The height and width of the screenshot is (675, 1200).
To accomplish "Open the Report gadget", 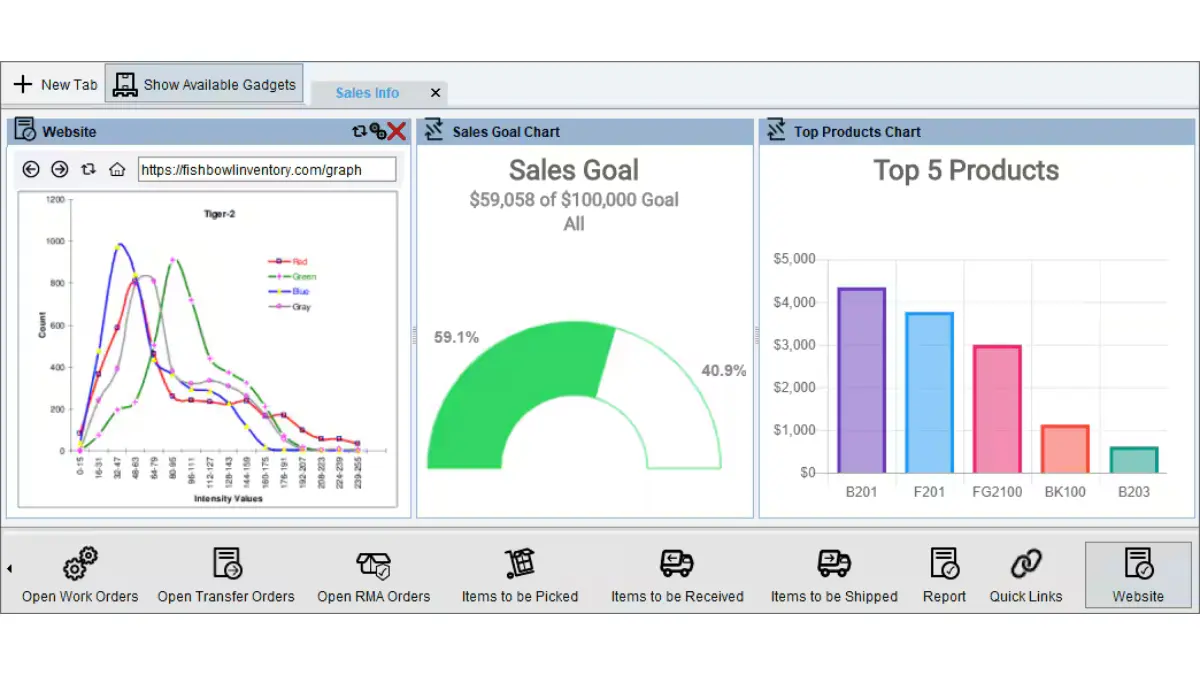I will tap(943, 575).
